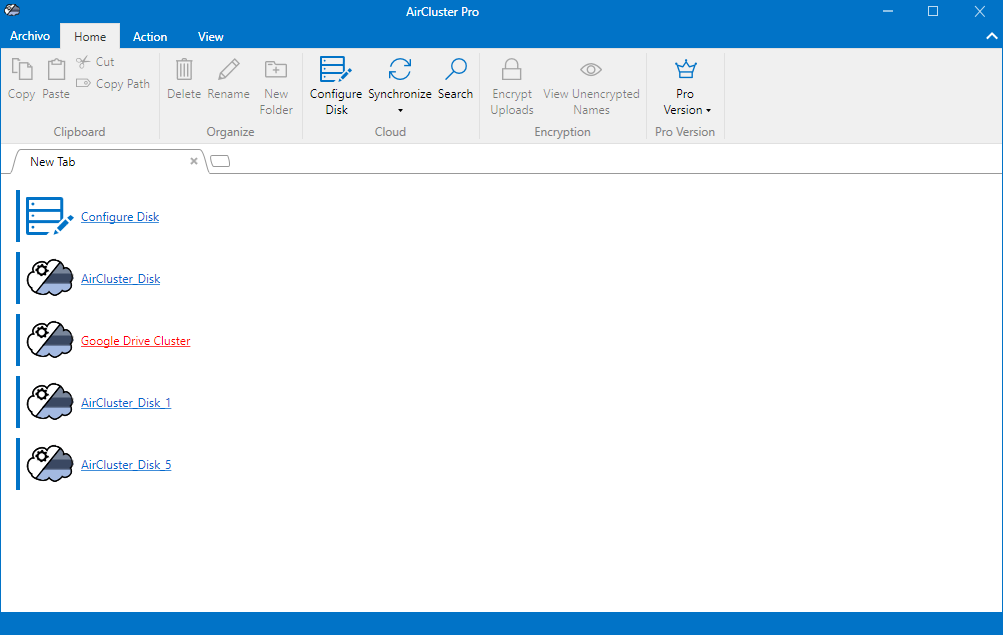The width and height of the screenshot is (1003, 635).
Task: Open the AirCluster_Disk_1 link
Action: (126, 403)
